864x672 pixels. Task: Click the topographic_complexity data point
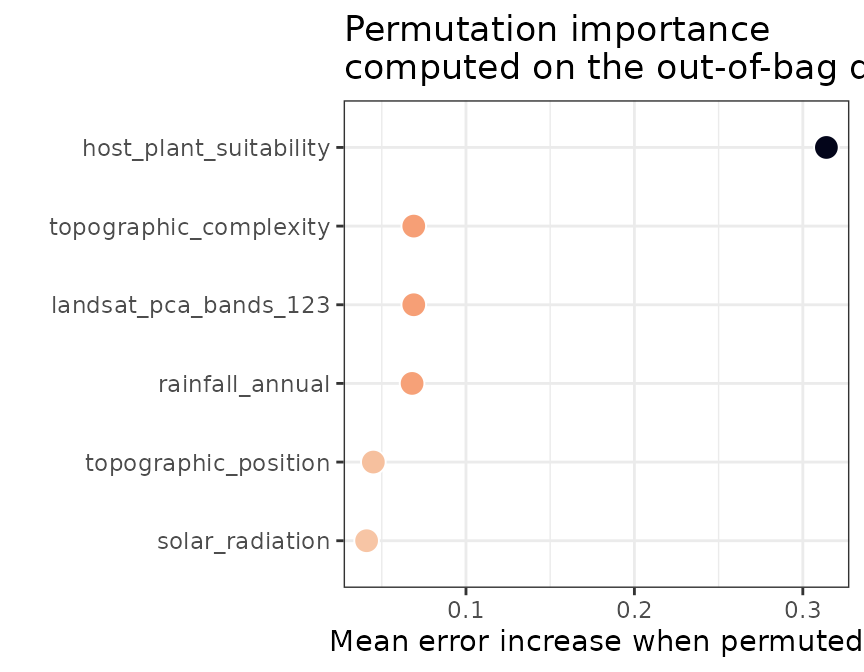(x=414, y=227)
